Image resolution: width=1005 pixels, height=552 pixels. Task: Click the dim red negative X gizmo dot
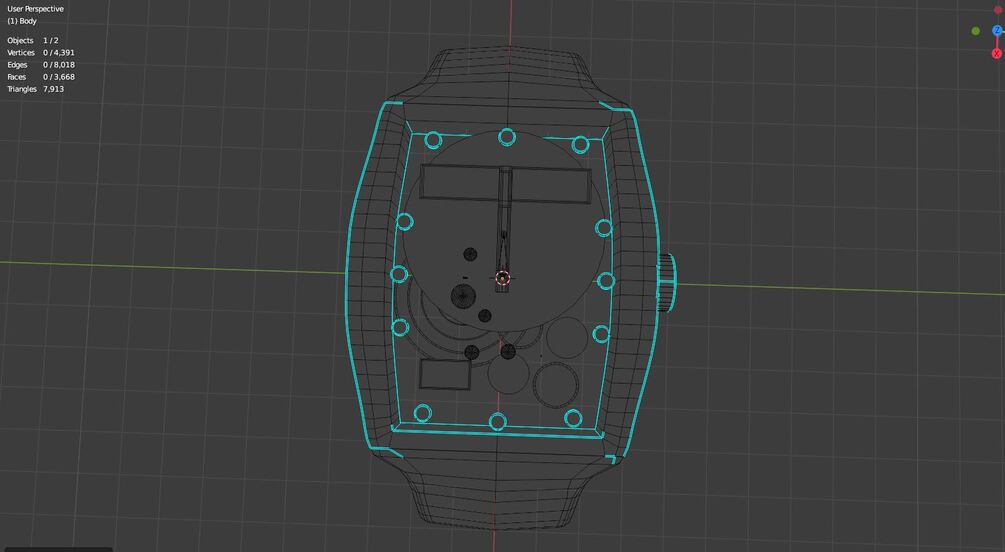998,10
